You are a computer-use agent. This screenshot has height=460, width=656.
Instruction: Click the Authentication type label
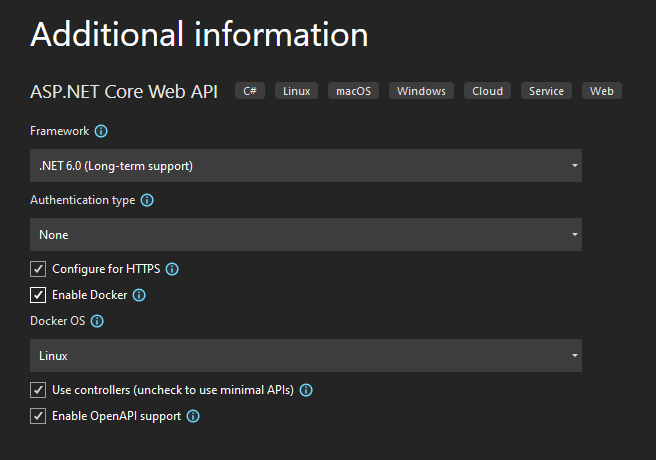point(82,200)
